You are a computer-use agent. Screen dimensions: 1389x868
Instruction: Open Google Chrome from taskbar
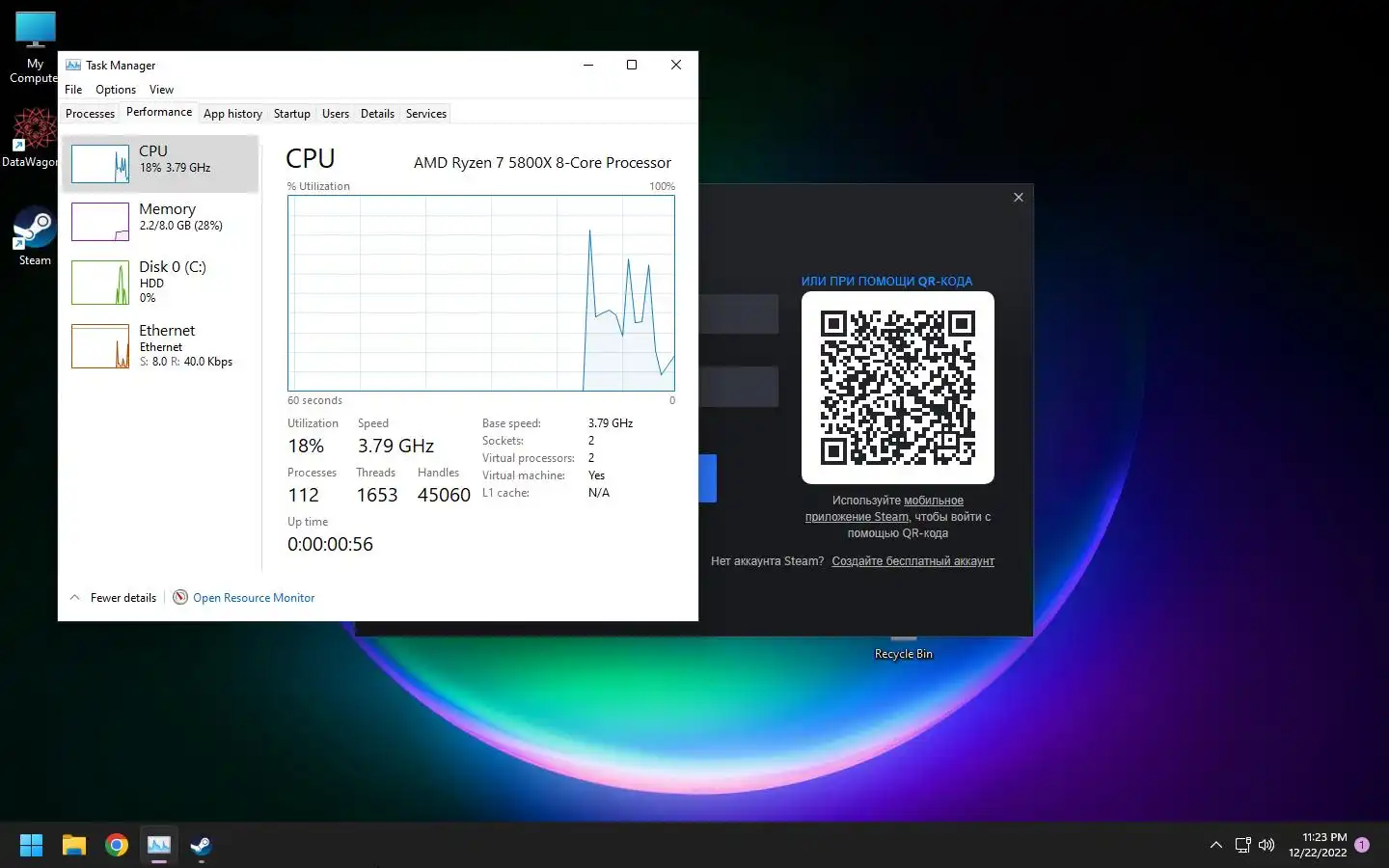117,846
